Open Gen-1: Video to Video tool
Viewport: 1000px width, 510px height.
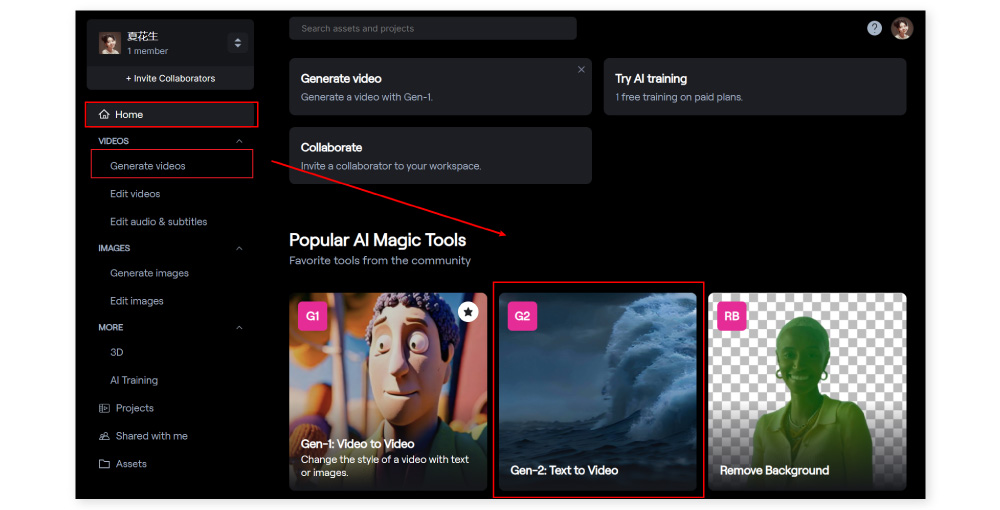(388, 391)
